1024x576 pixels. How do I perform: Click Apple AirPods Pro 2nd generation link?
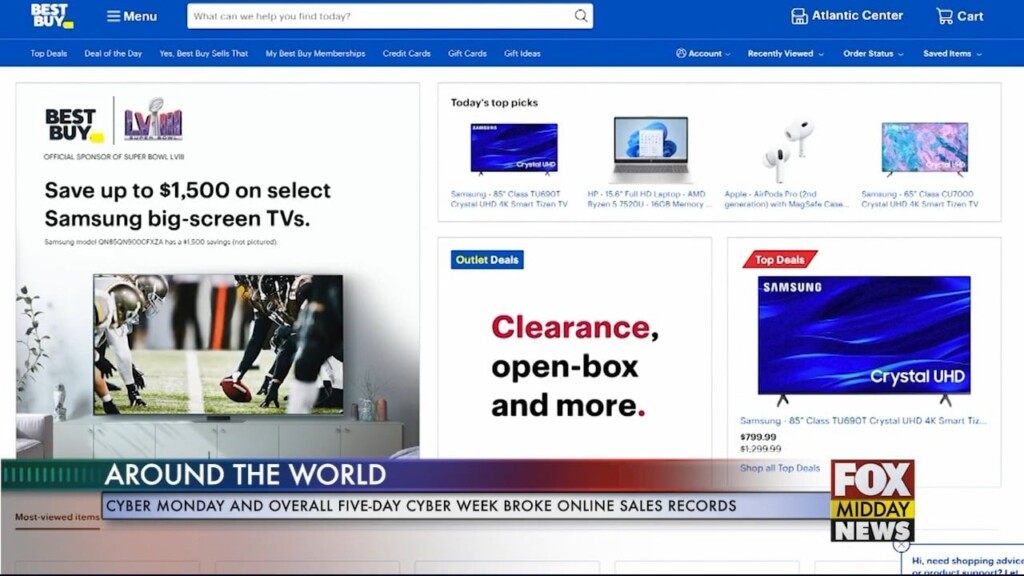[x=786, y=199]
